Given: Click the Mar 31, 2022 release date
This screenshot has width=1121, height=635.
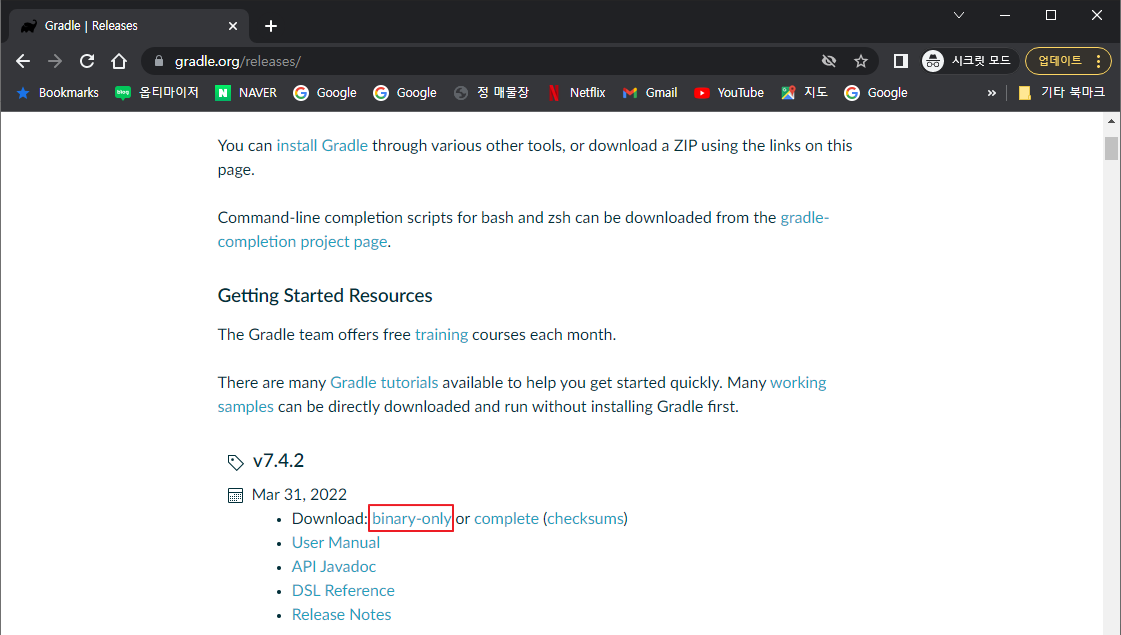Looking at the screenshot, I should point(299,495).
